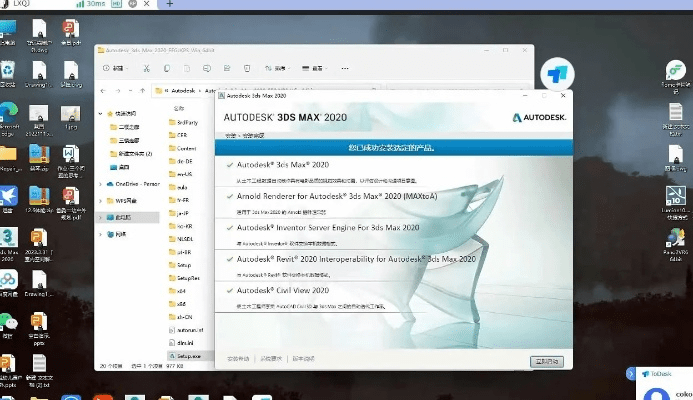Image resolution: width=693 pixels, height=400 pixels.
Task: Click the installation help link in installer footer
Action: click(x=237, y=358)
